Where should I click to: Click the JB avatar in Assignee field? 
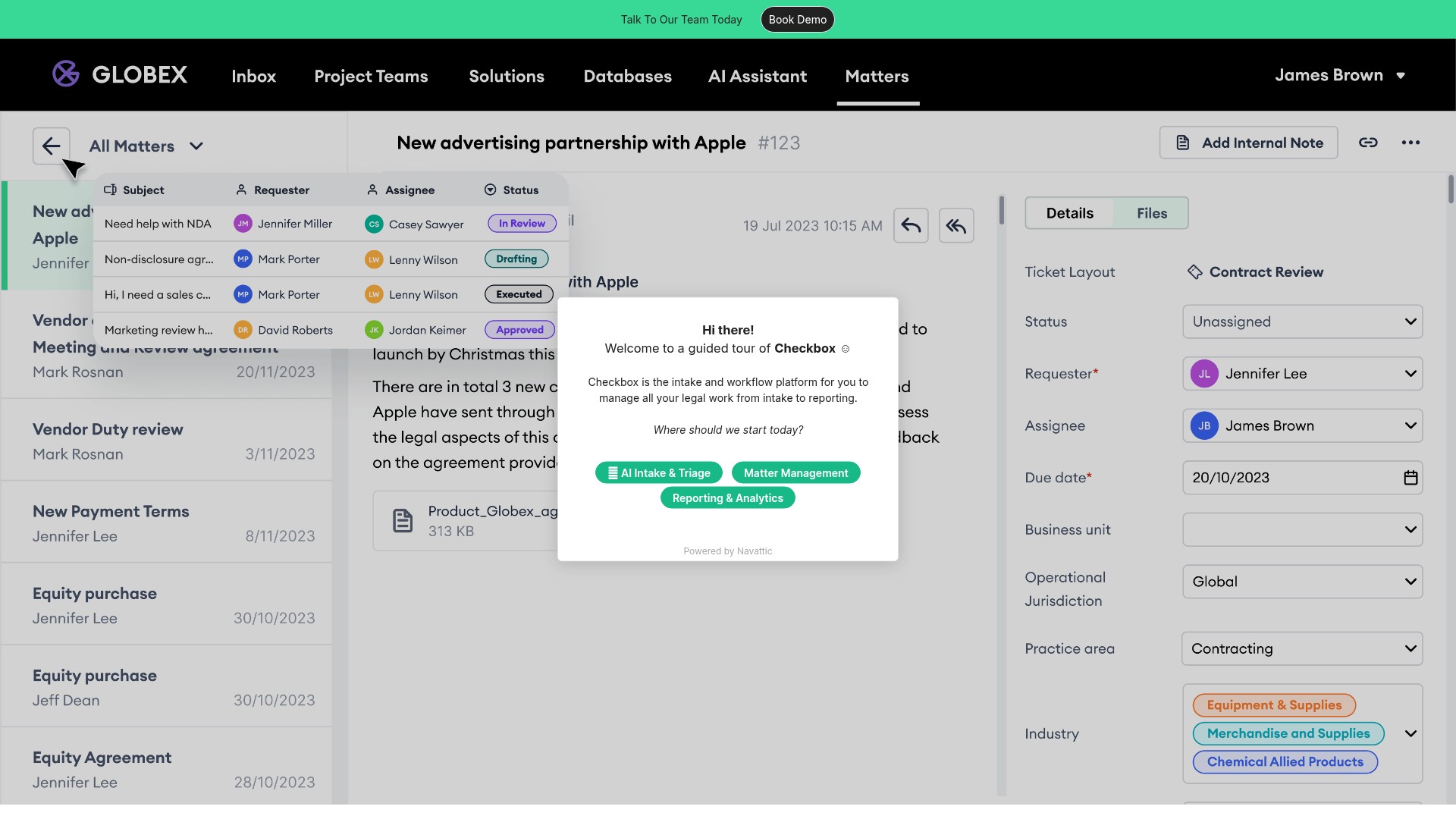[1204, 426]
